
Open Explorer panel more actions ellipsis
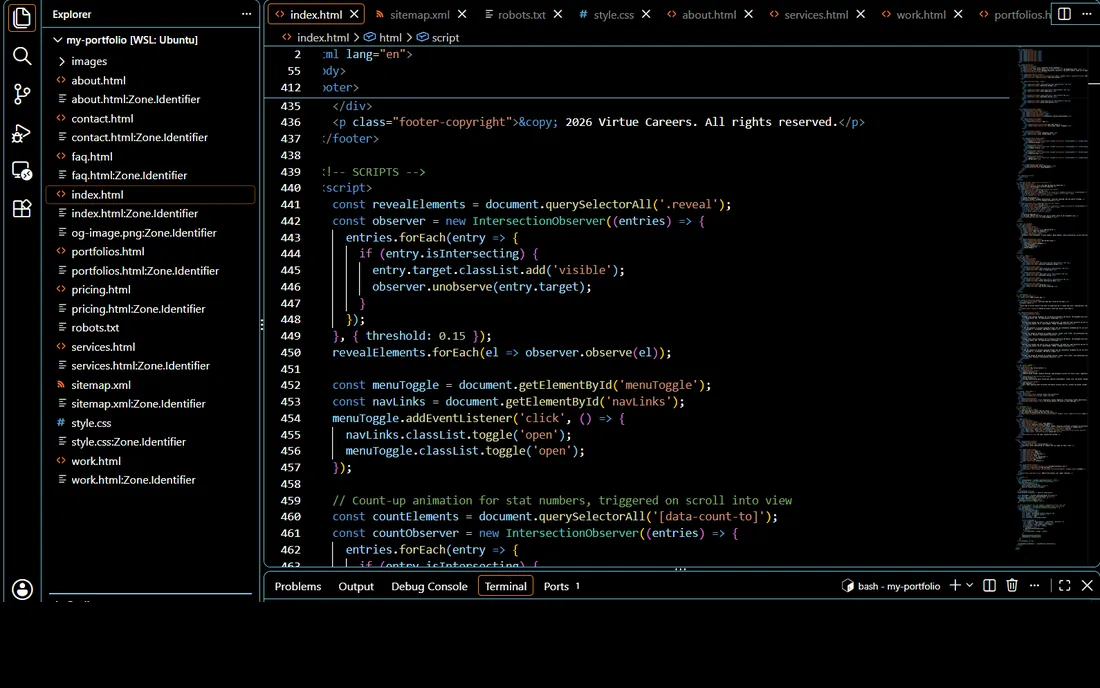[246, 14]
